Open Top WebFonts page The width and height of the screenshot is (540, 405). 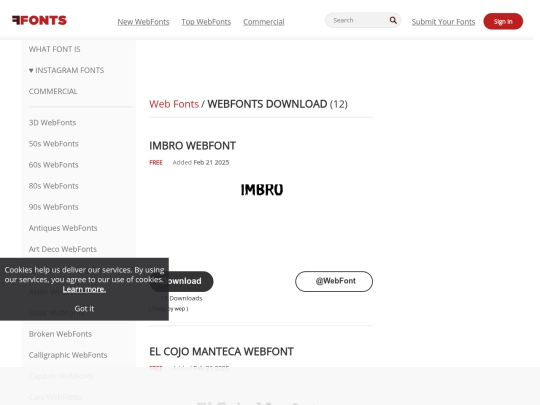(206, 22)
